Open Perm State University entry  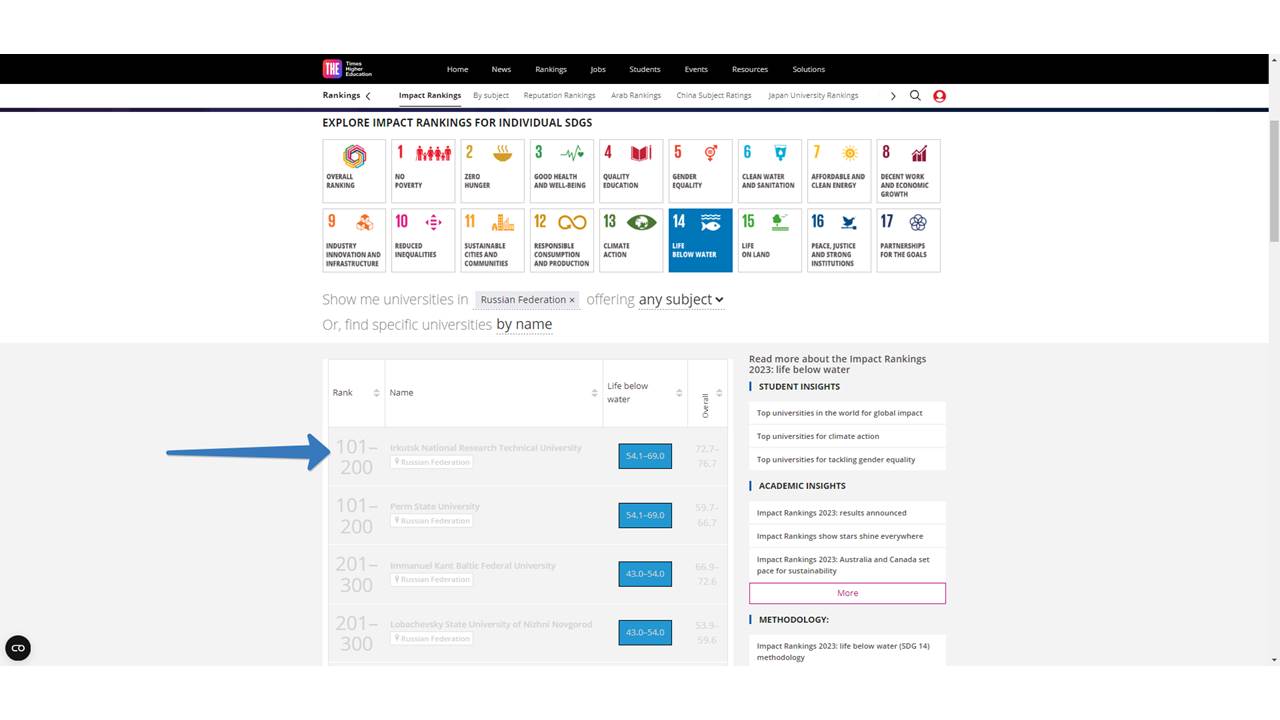click(x=435, y=507)
